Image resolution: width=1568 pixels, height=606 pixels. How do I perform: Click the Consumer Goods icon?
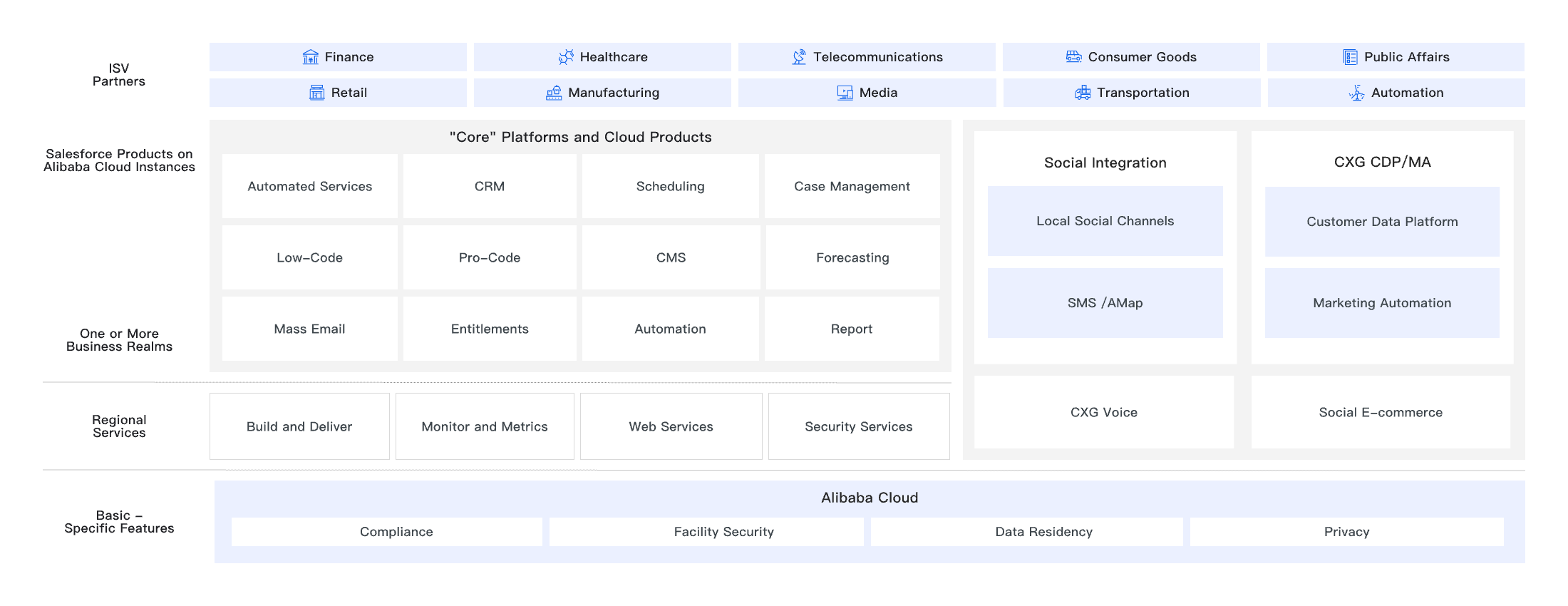(1074, 57)
